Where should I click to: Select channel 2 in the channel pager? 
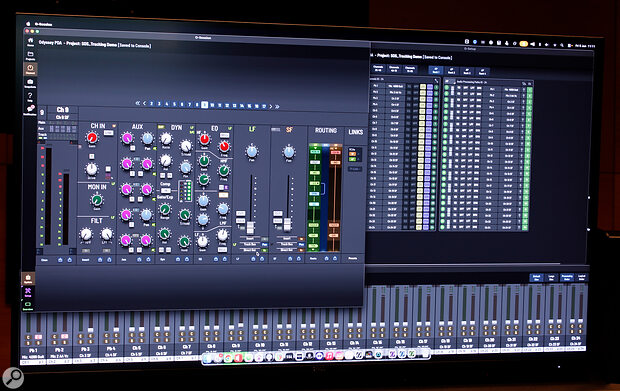pos(151,104)
